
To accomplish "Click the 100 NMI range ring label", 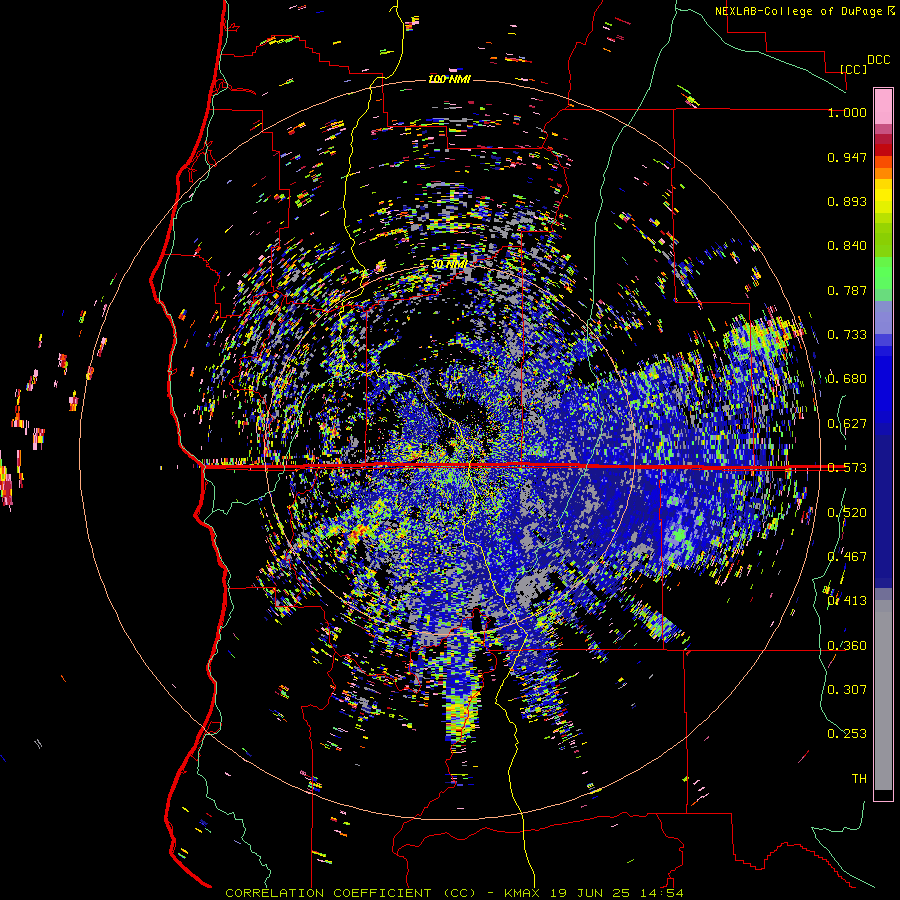I will (x=450, y=79).
